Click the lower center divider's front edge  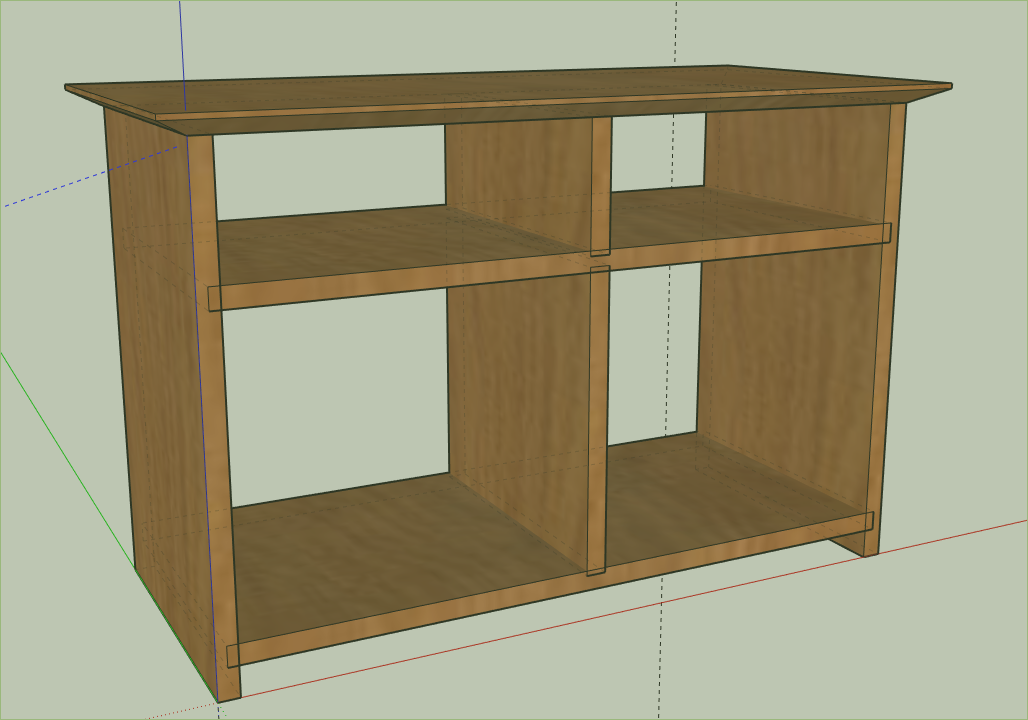[x=598, y=420]
